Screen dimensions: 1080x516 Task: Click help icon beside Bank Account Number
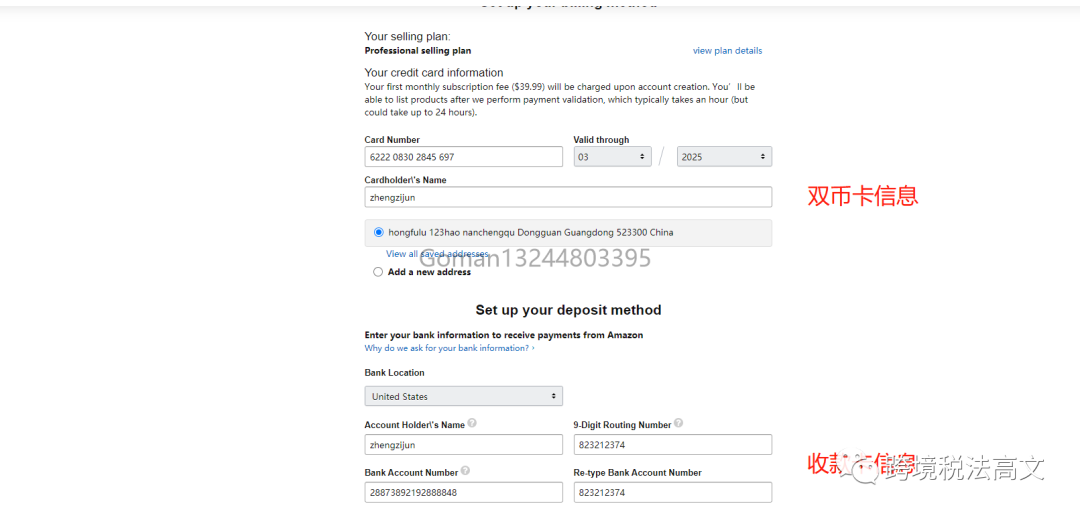[x=465, y=471]
